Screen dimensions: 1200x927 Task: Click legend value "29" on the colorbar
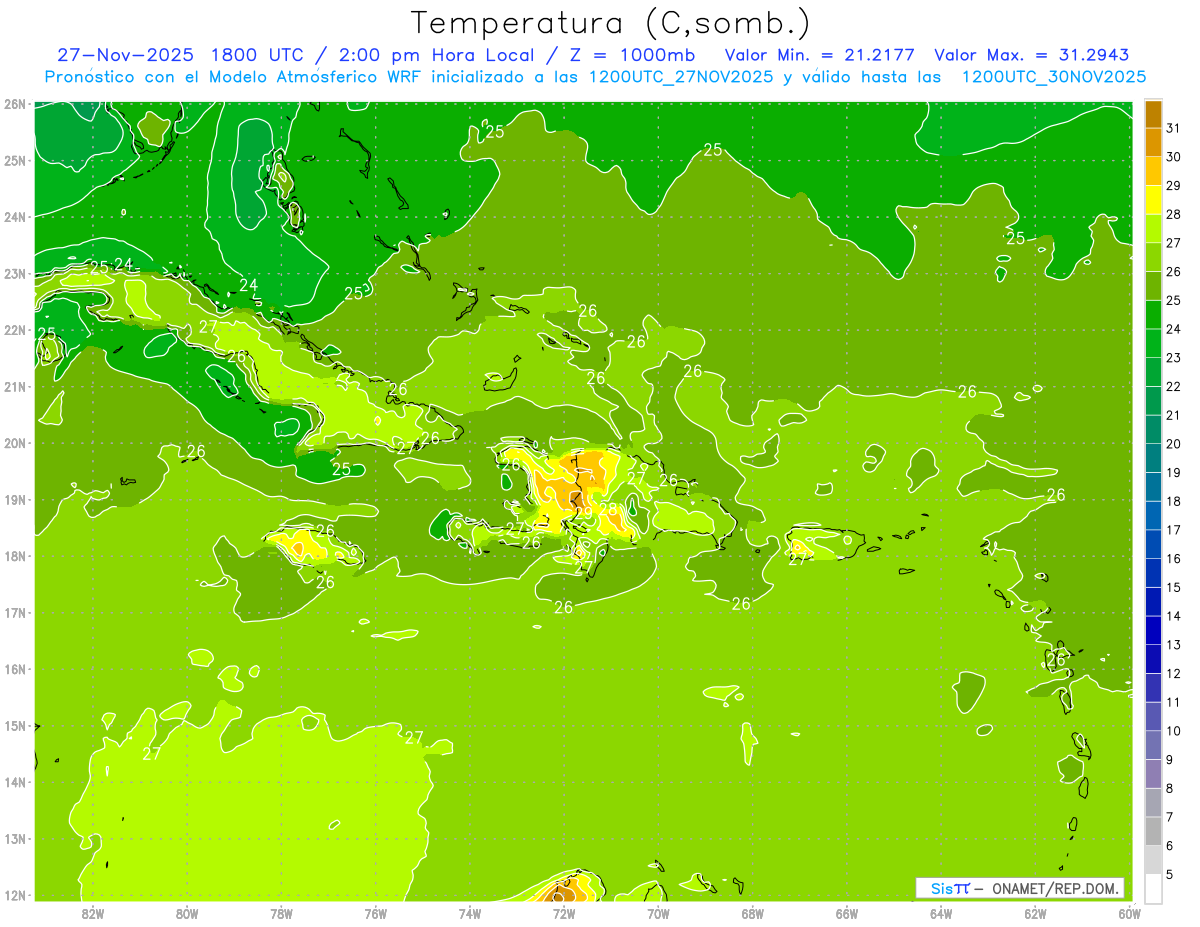(1174, 185)
